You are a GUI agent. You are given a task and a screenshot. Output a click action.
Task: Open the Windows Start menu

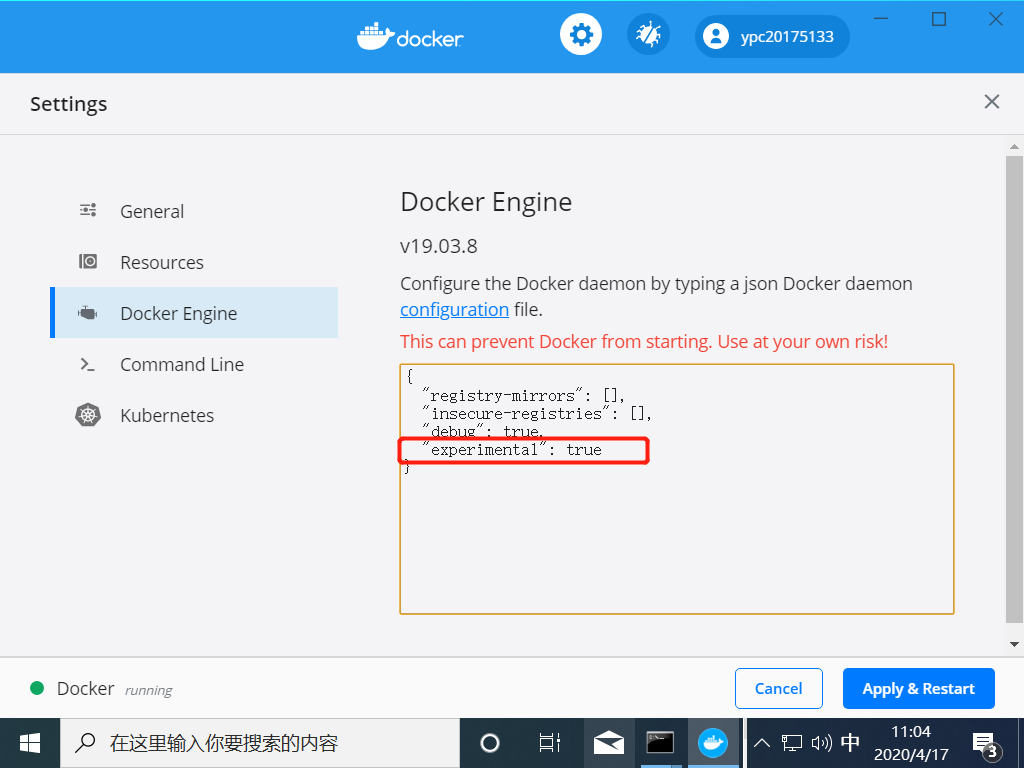coord(29,743)
